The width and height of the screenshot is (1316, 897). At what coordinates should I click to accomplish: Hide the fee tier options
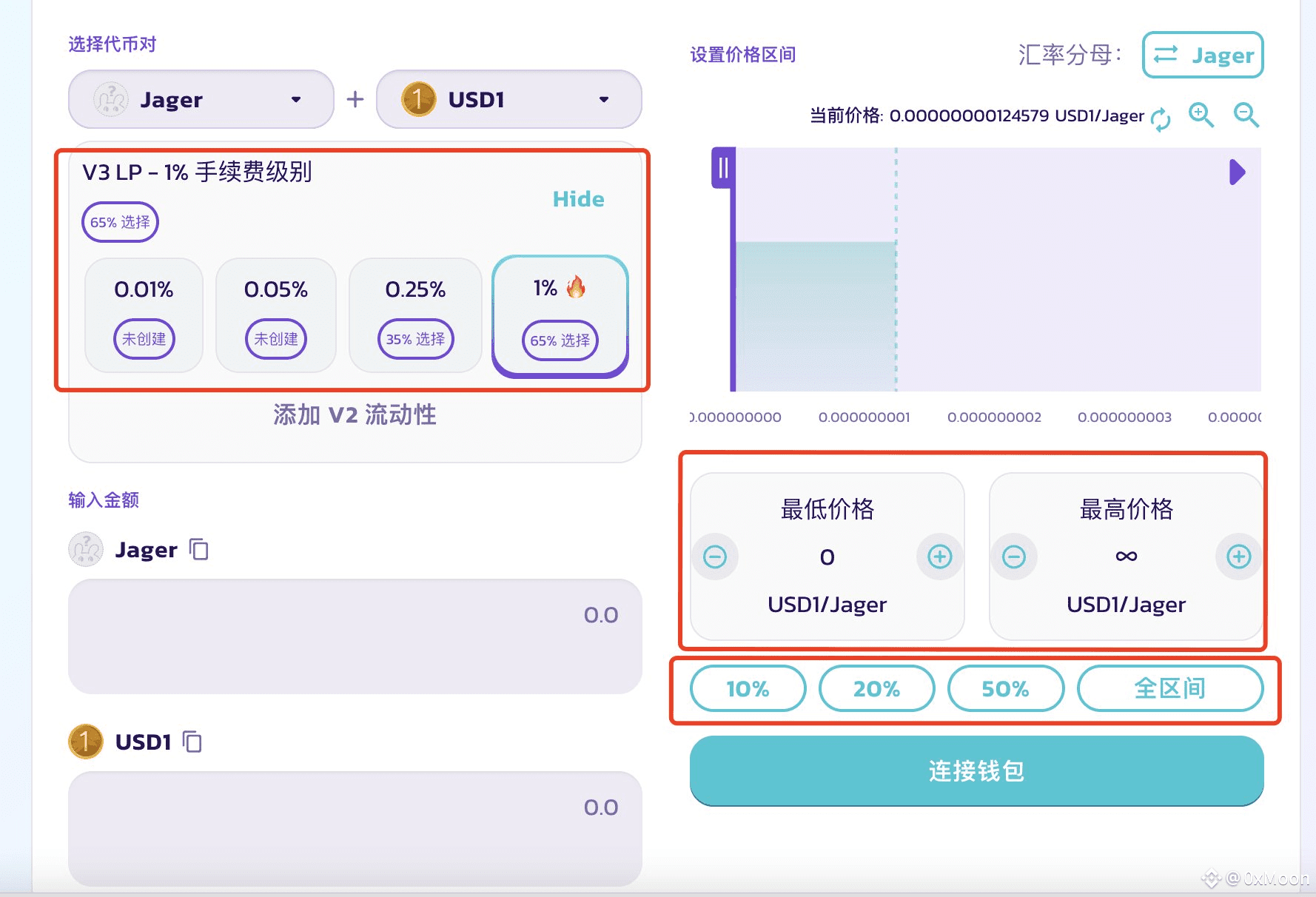click(x=578, y=199)
